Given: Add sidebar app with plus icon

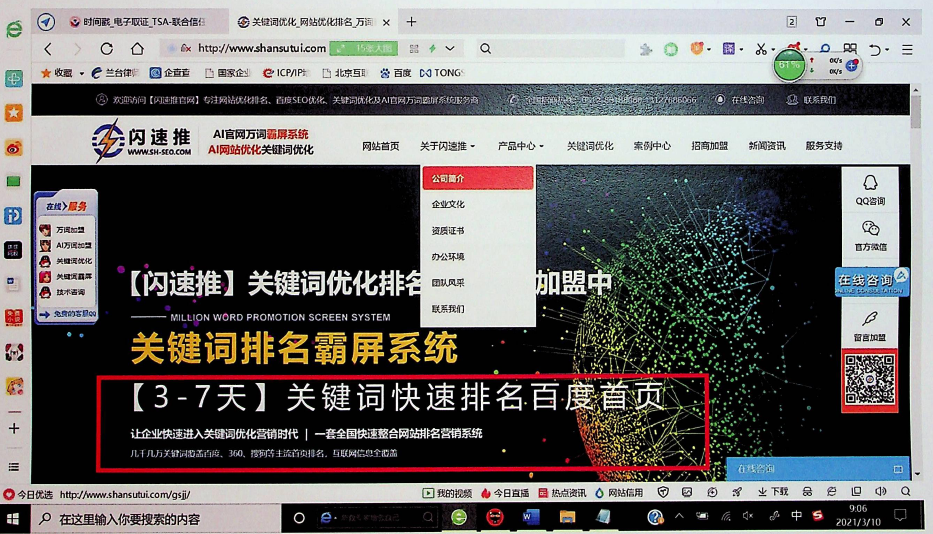Looking at the screenshot, I should click(x=14, y=428).
